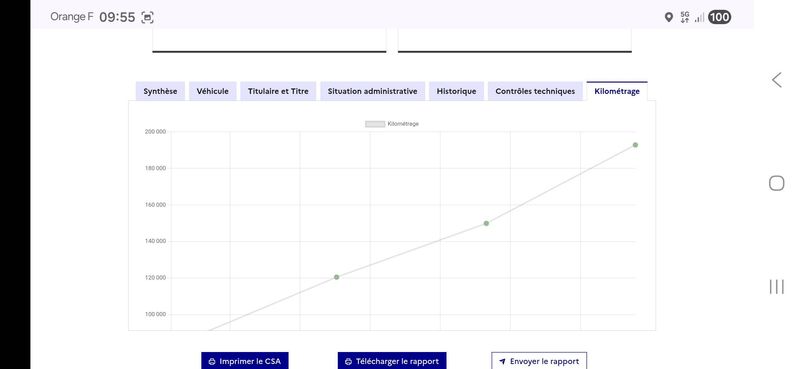Viewport: 800px width, 369px height.
Task: Tap the 5G network status icon
Action: point(685,17)
